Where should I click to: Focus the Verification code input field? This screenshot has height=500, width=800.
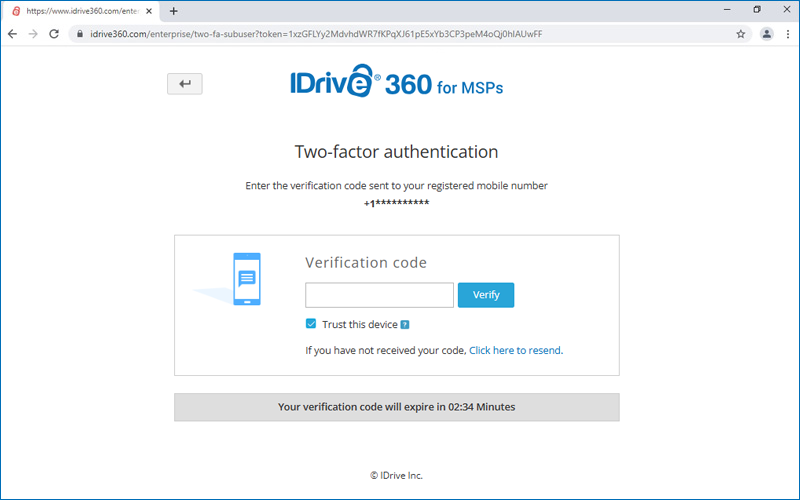pos(379,295)
